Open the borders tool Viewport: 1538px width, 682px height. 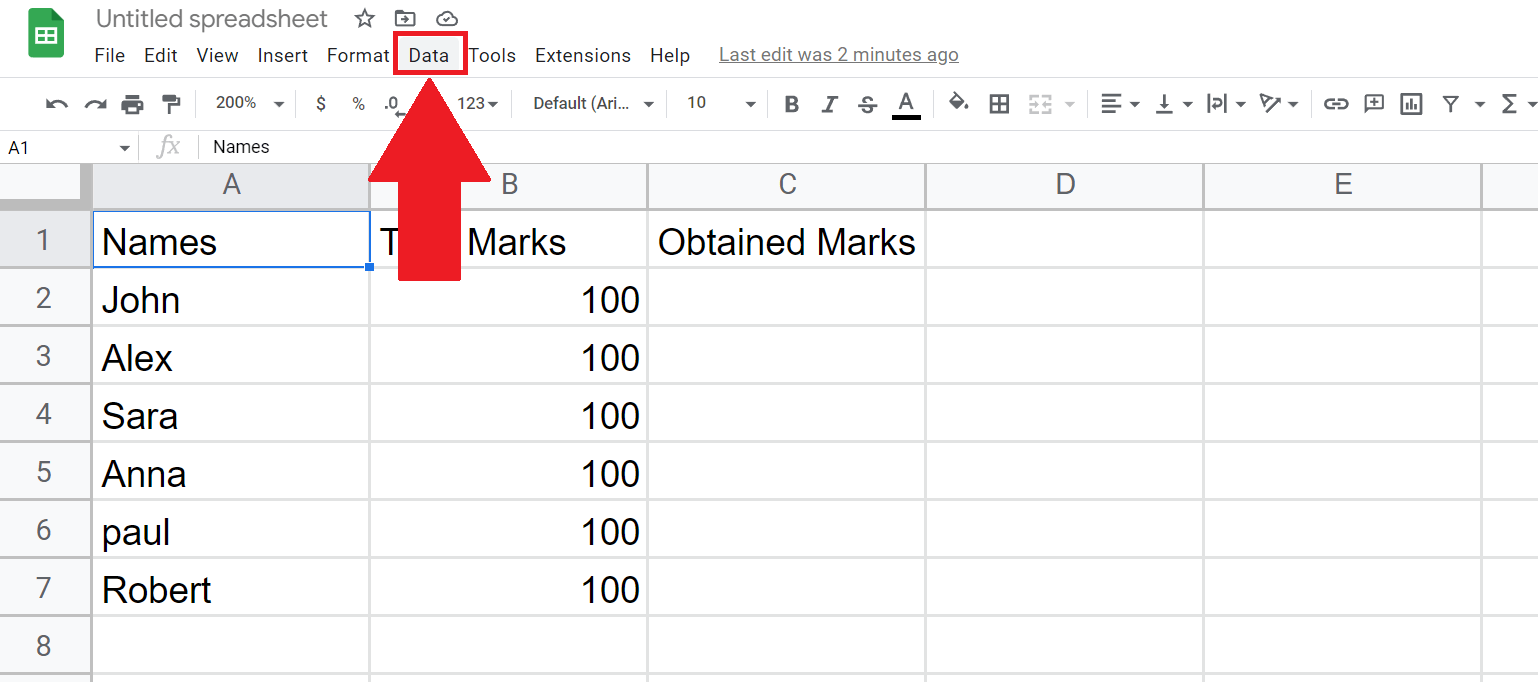point(999,103)
